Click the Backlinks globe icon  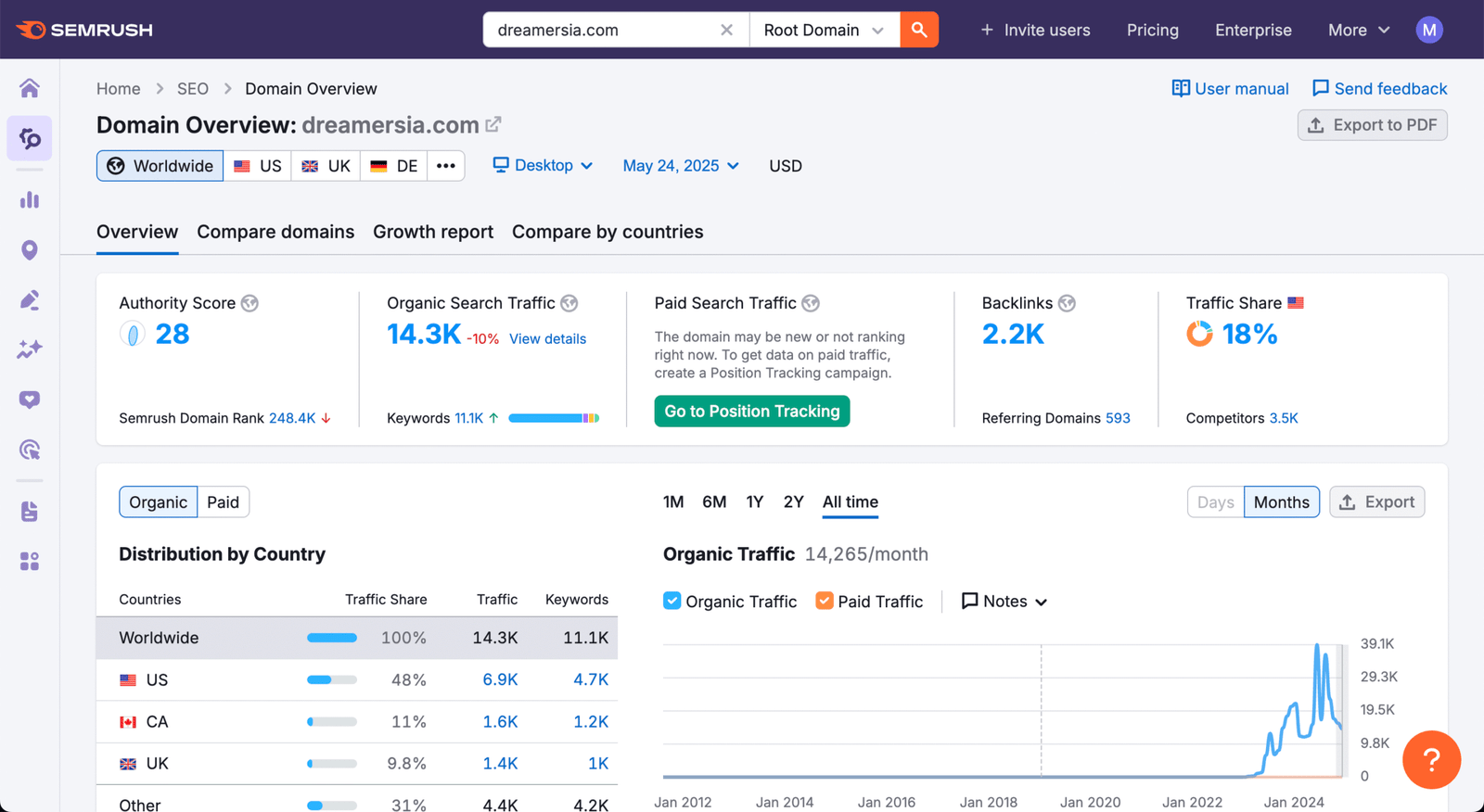(1067, 303)
